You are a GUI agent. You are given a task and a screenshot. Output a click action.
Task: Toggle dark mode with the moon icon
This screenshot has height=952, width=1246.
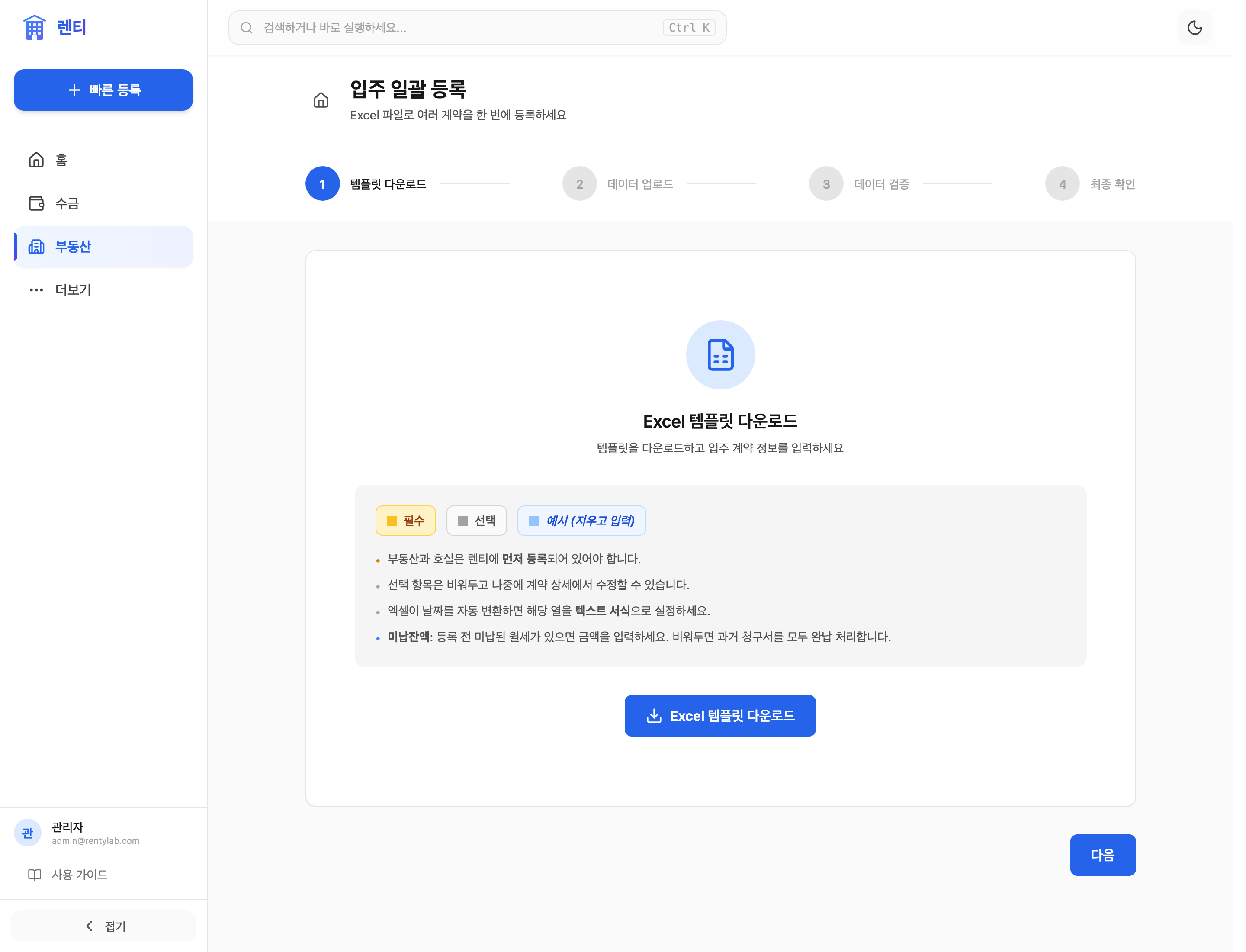point(1195,27)
